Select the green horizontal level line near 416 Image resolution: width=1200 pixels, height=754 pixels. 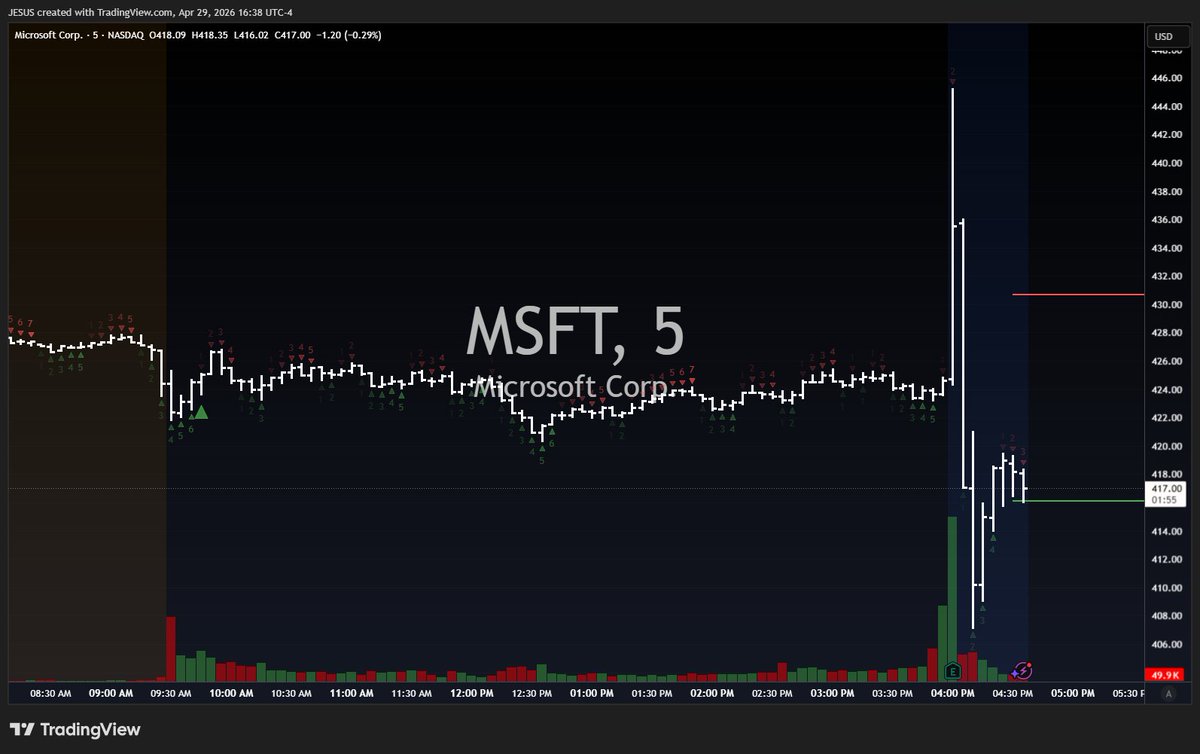pyautogui.click(x=1078, y=500)
